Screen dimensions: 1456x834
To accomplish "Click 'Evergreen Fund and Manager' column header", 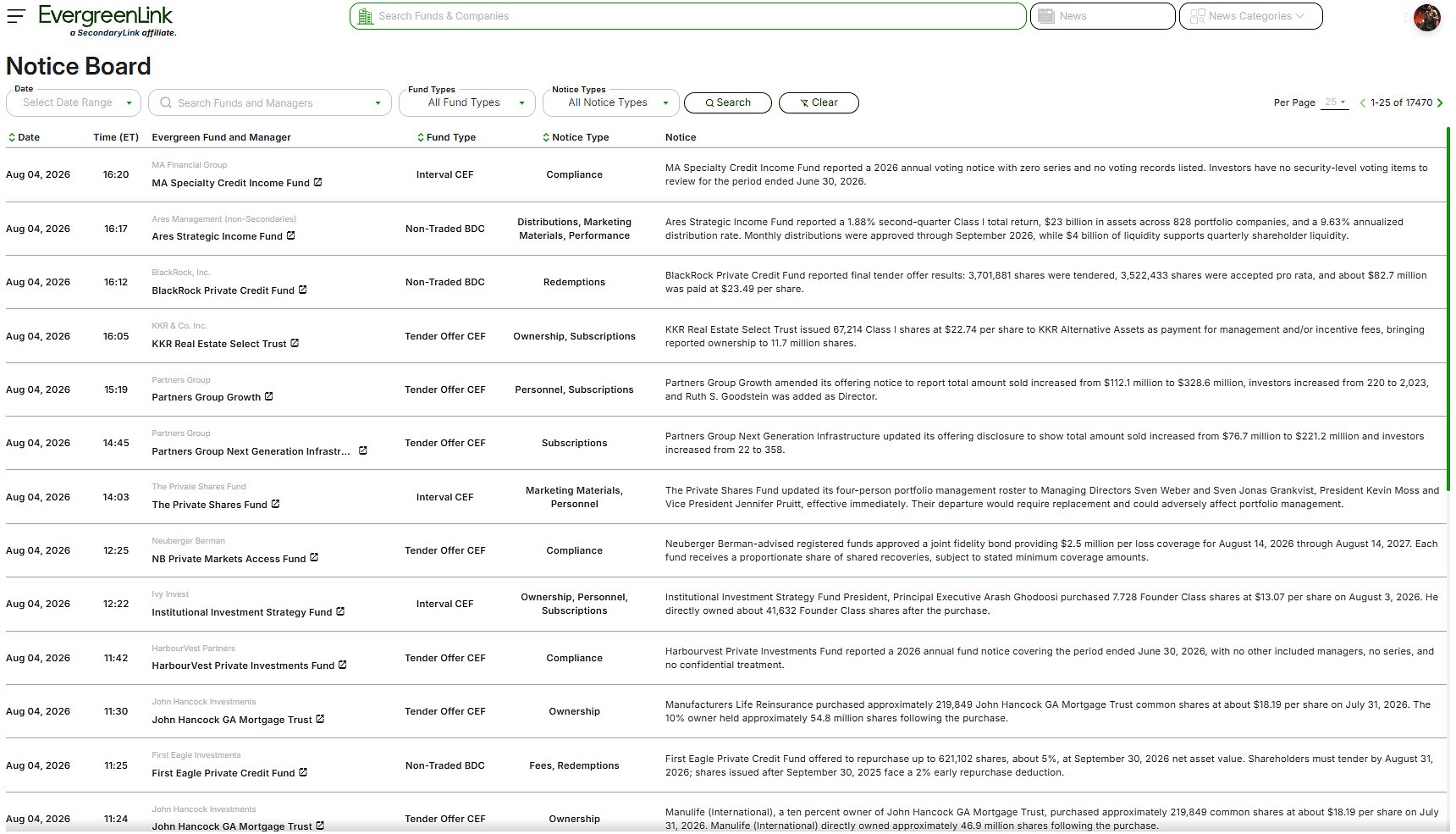I will pos(221,137).
